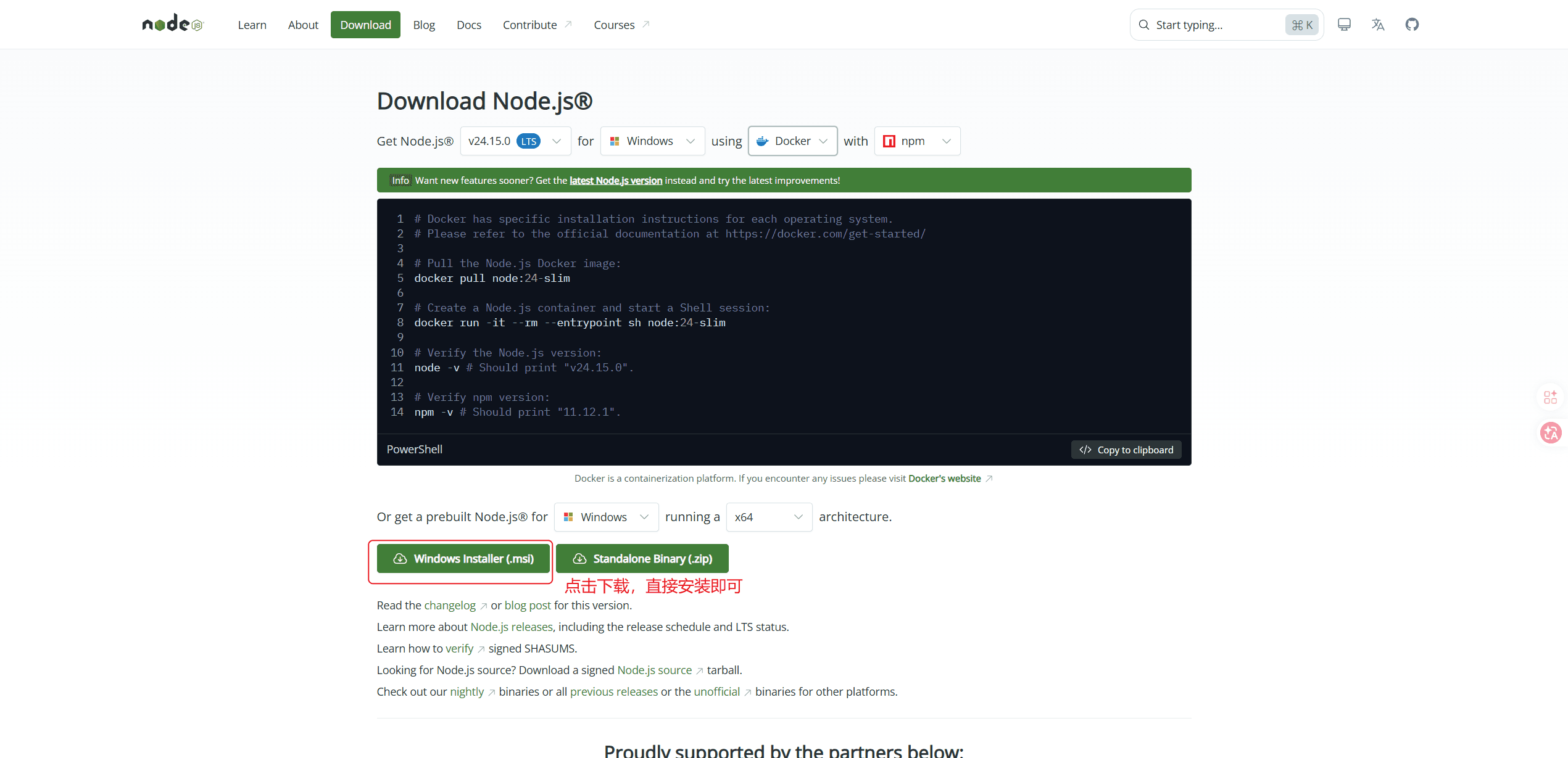The image size is (1568, 758).
Task: Click Windows Installer (.msi) button
Action: pos(463,559)
